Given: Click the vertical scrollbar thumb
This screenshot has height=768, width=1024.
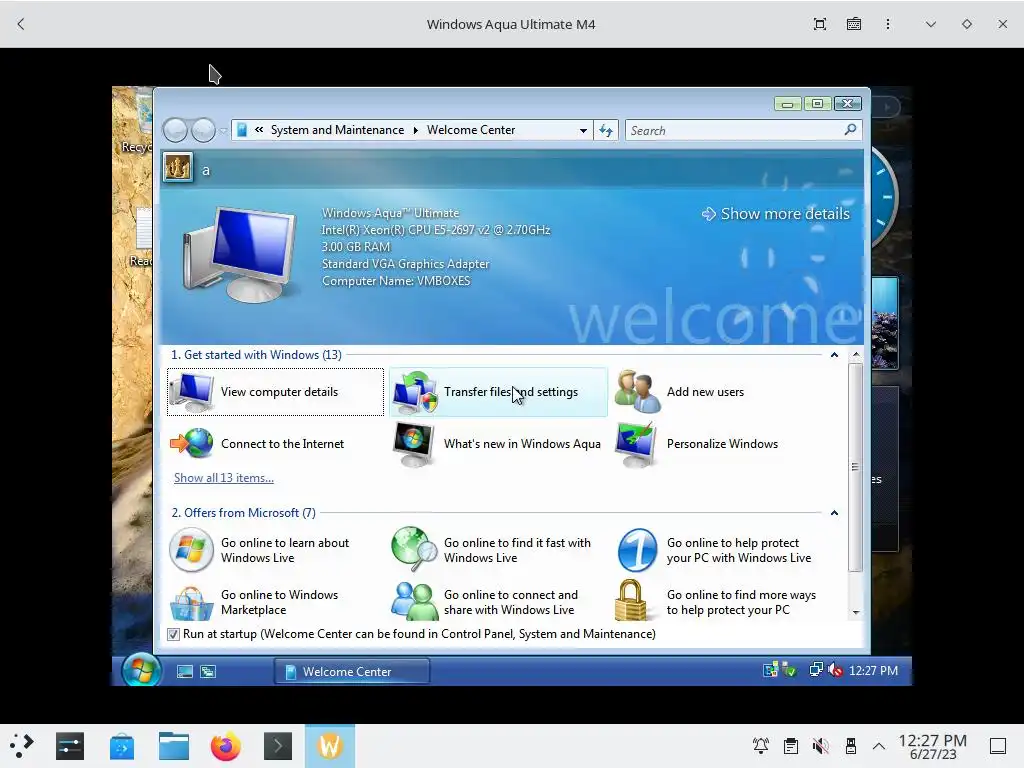Looking at the screenshot, I should 856,467.
